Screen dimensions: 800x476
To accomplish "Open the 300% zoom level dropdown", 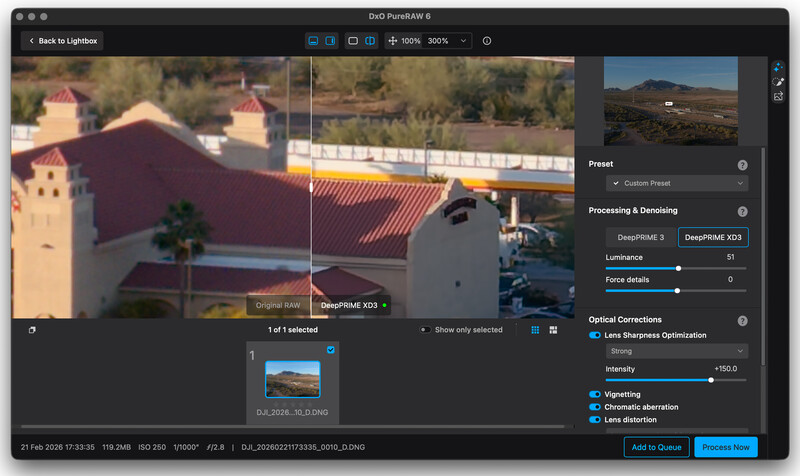I will [x=447, y=41].
